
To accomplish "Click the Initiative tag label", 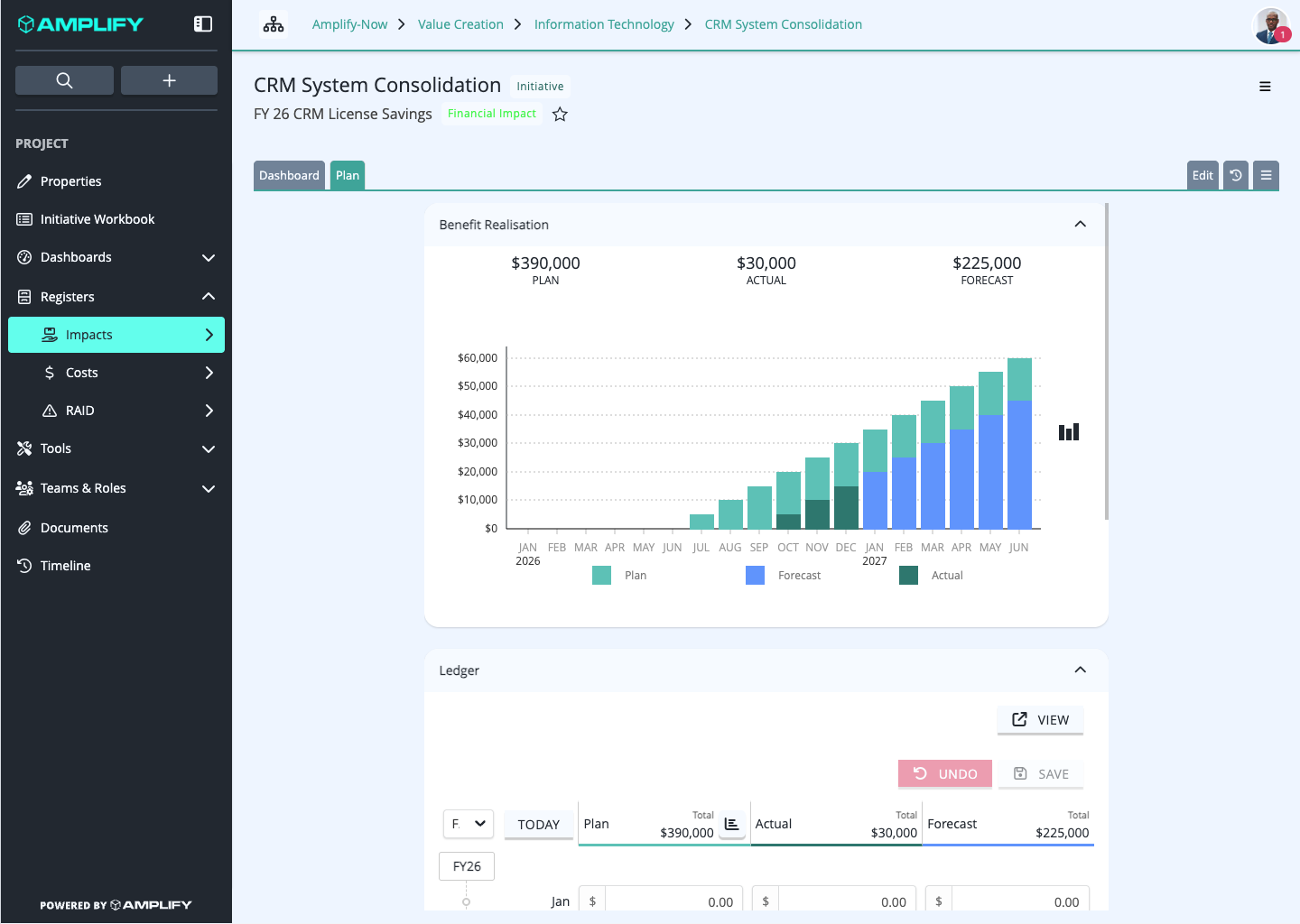I will click(x=540, y=87).
